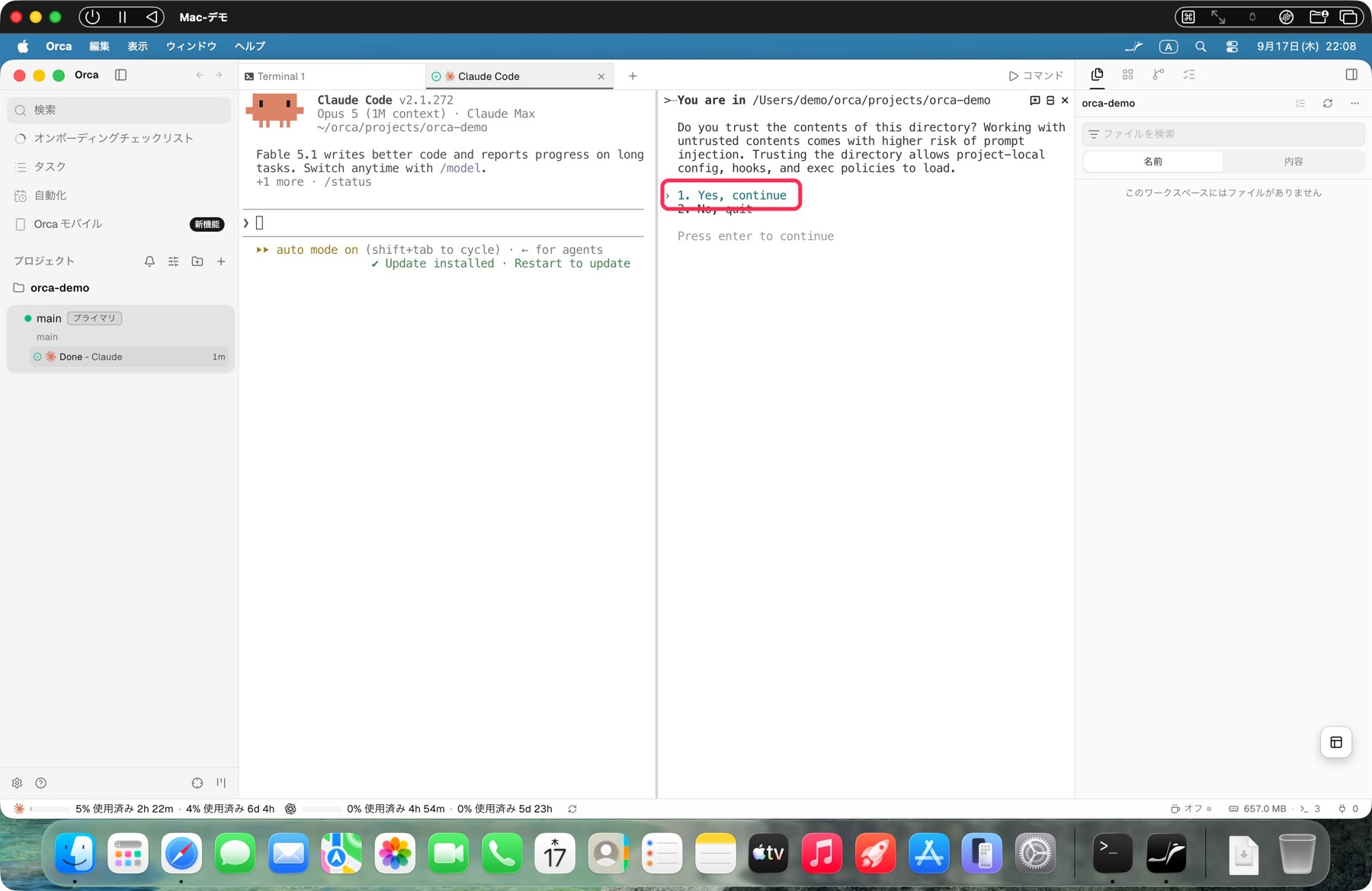Open the grid view panel icon
Viewport: 1372px width, 891px height.
tap(1128, 75)
